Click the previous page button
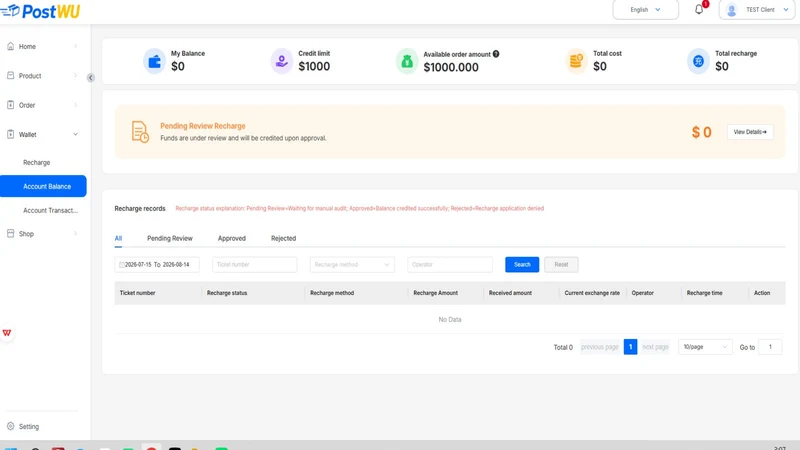The height and width of the screenshot is (450, 800). (599, 347)
